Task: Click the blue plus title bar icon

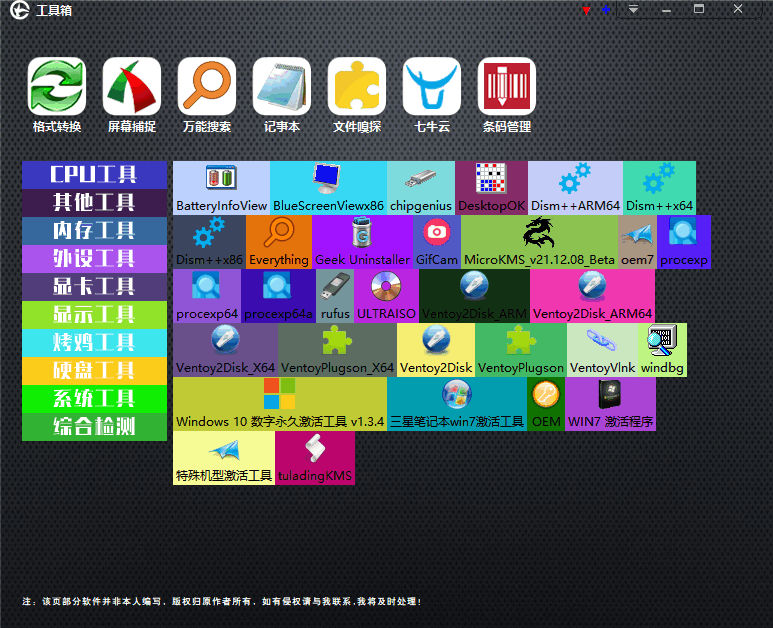Action: coord(606,10)
